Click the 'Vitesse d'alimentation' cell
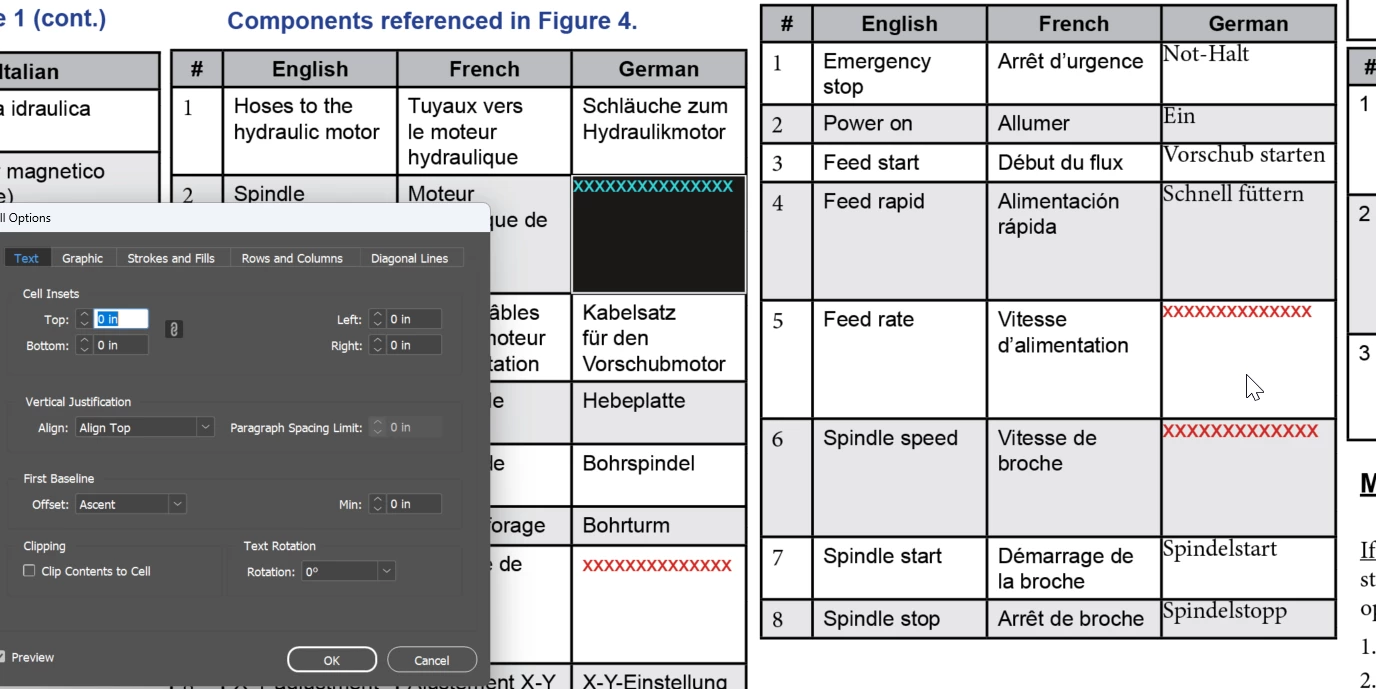This screenshot has width=1376, height=689. [x=1074, y=359]
